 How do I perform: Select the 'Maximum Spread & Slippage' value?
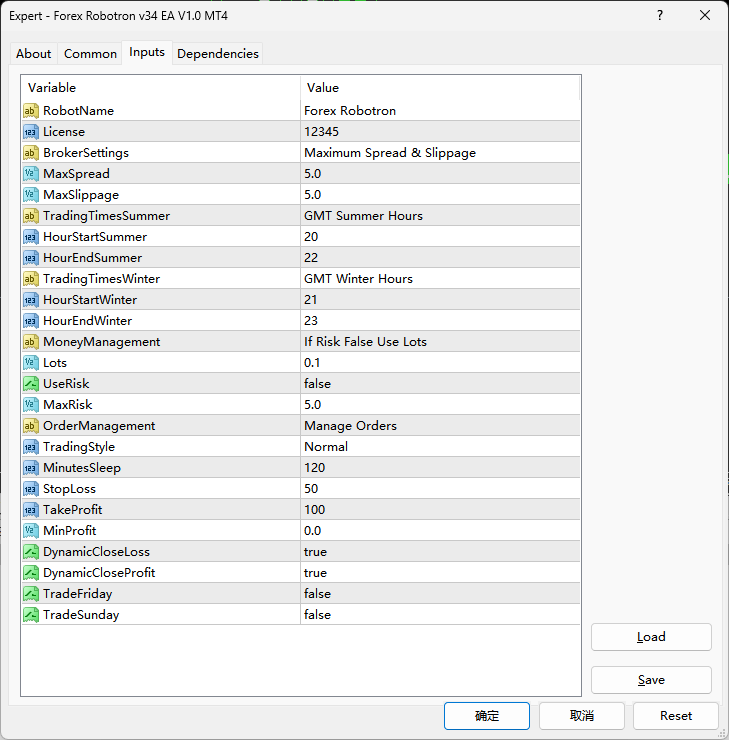(440, 153)
